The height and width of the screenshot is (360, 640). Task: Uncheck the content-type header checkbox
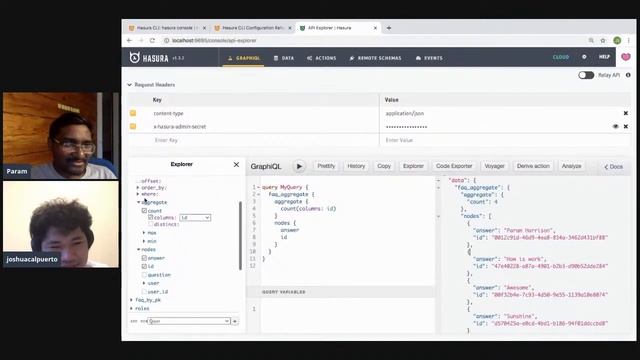click(x=133, y=113)
